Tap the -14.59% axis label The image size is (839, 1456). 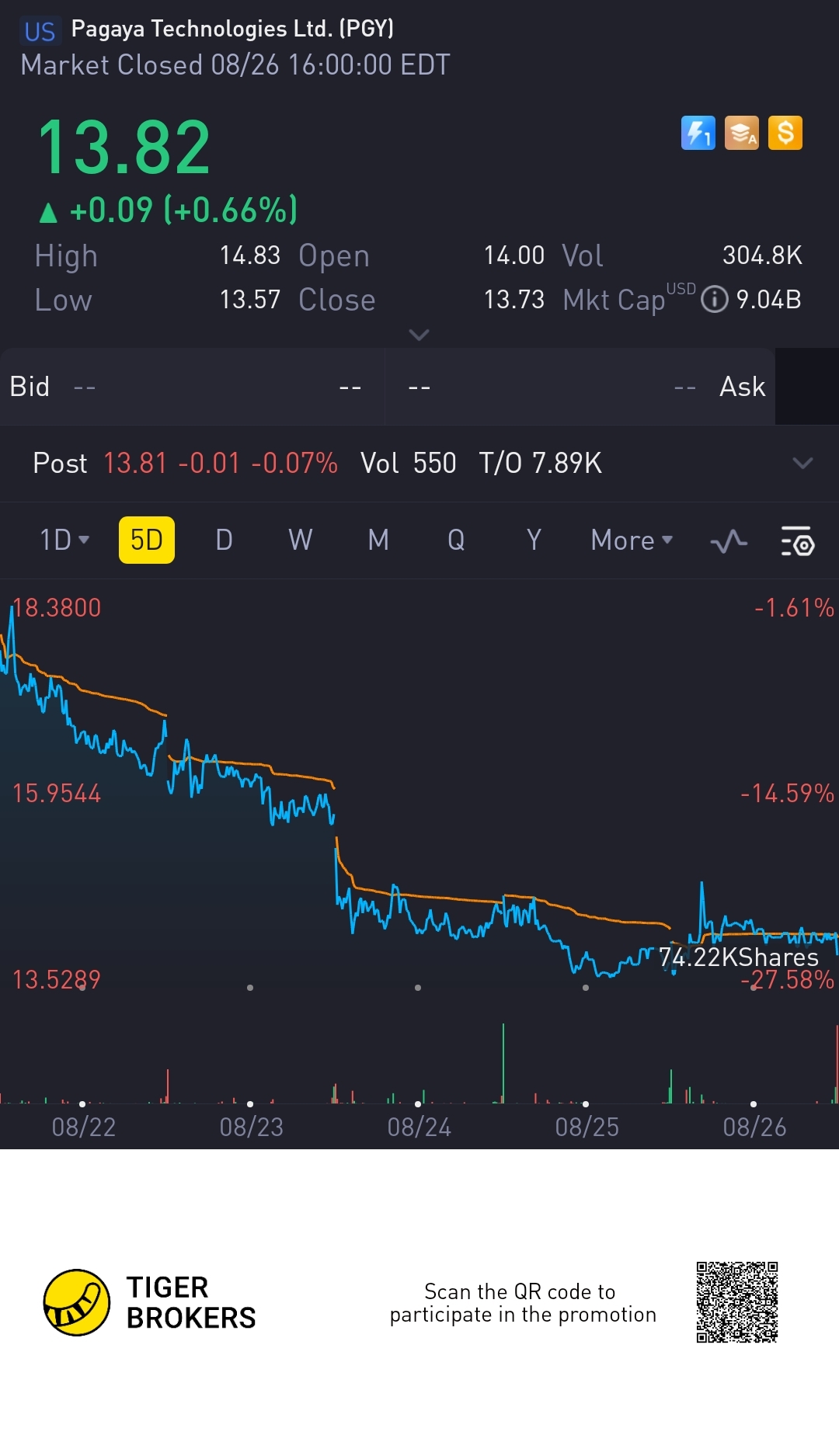(x=787, y=794)
